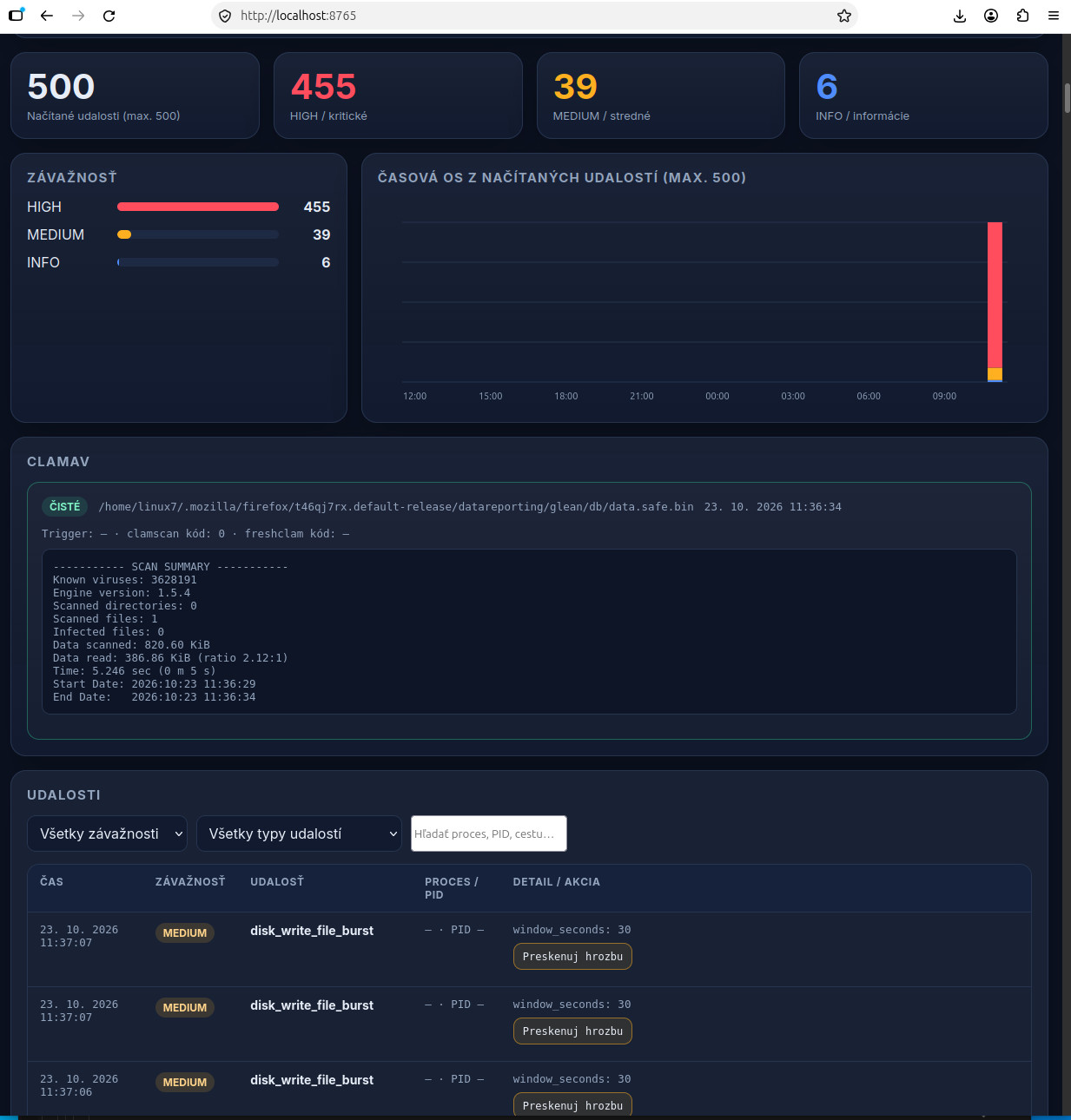Go back with the browser back arrow

47,16
